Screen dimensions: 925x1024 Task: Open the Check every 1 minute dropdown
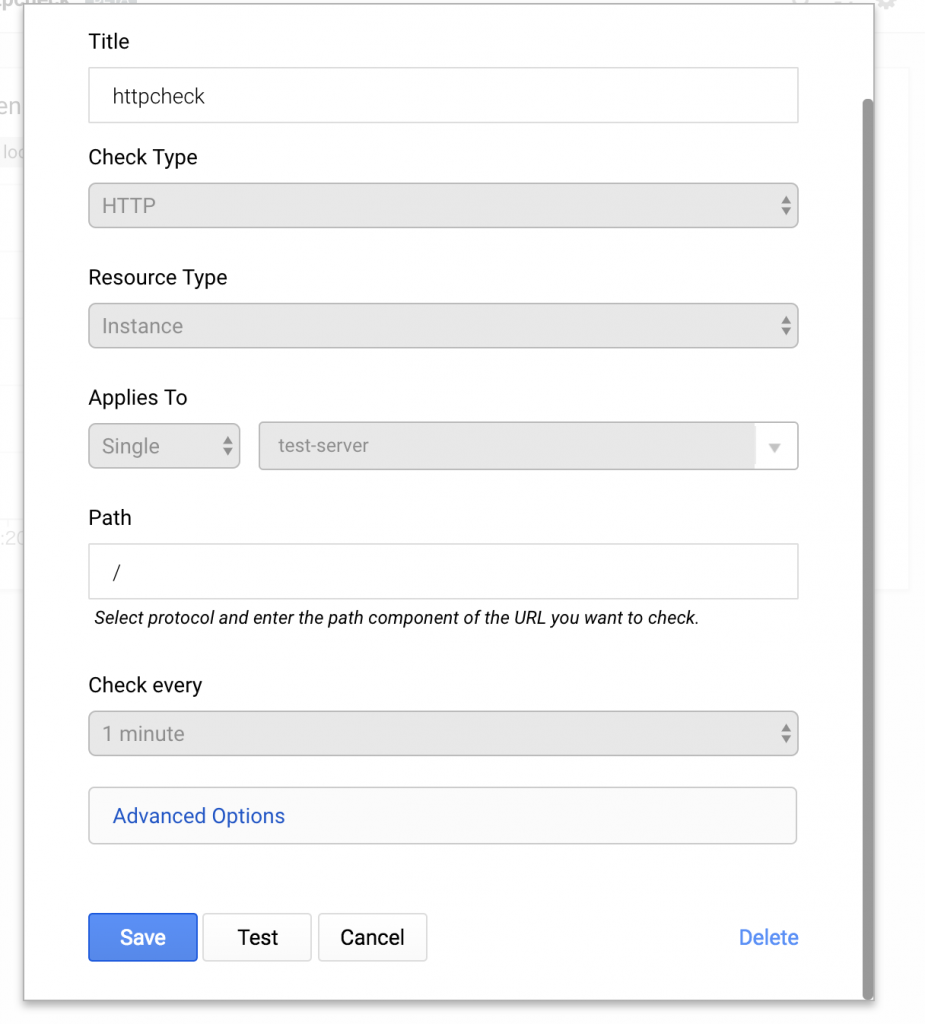pyautogui.click(x=442, y=734)
